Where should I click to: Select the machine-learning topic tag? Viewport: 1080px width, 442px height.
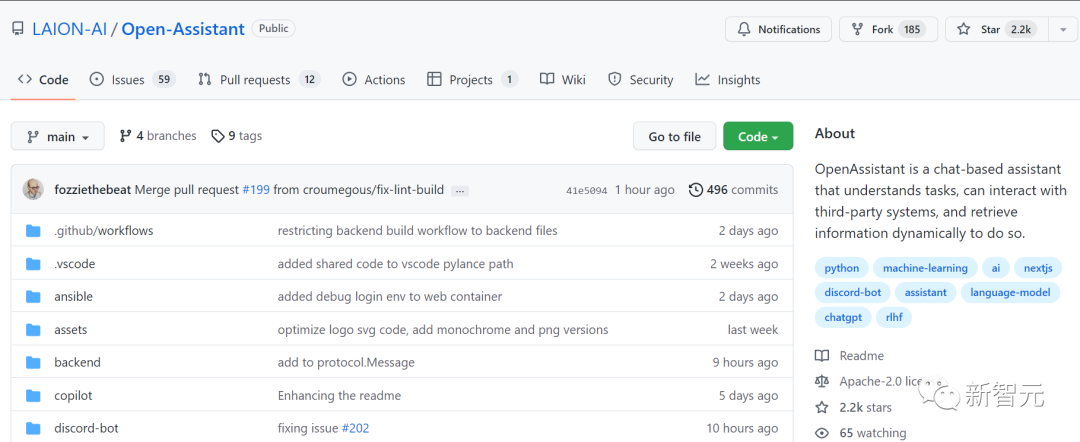pyautogui.click(x=923, y=268)
